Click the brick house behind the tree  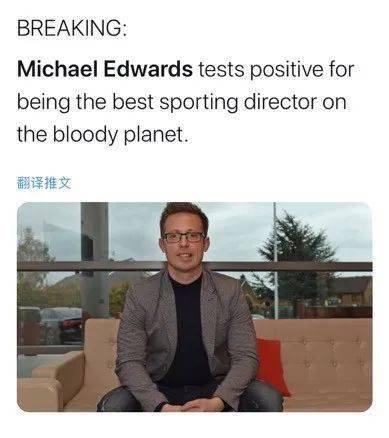pos(350,295)
